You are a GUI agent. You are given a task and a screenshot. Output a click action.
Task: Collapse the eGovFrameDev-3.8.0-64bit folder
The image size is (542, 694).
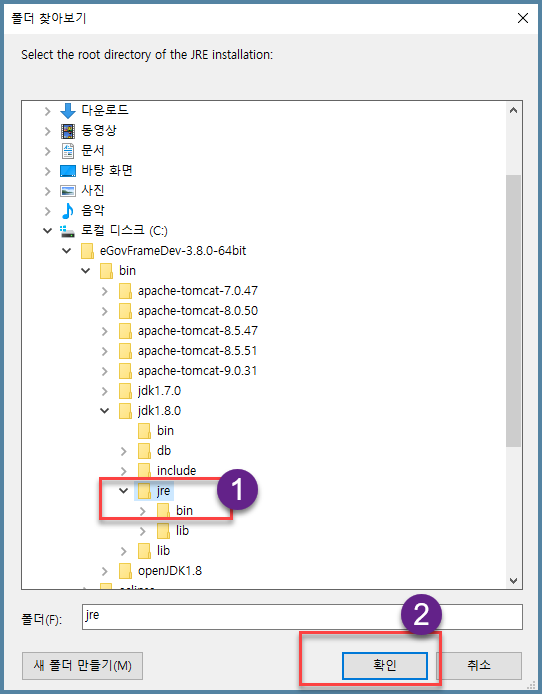tap(67, 251)
